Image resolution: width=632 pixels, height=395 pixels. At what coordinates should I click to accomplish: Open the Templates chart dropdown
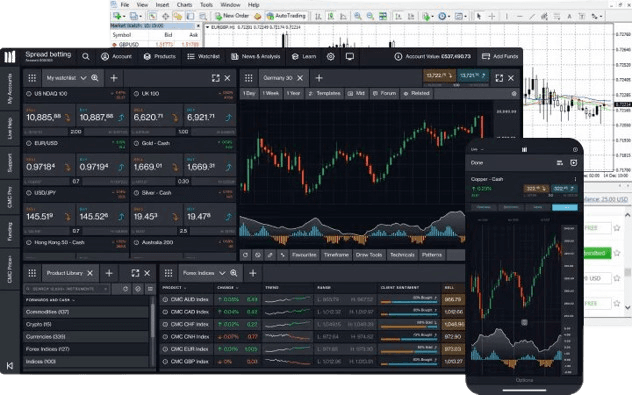click(x=324, y=94)
